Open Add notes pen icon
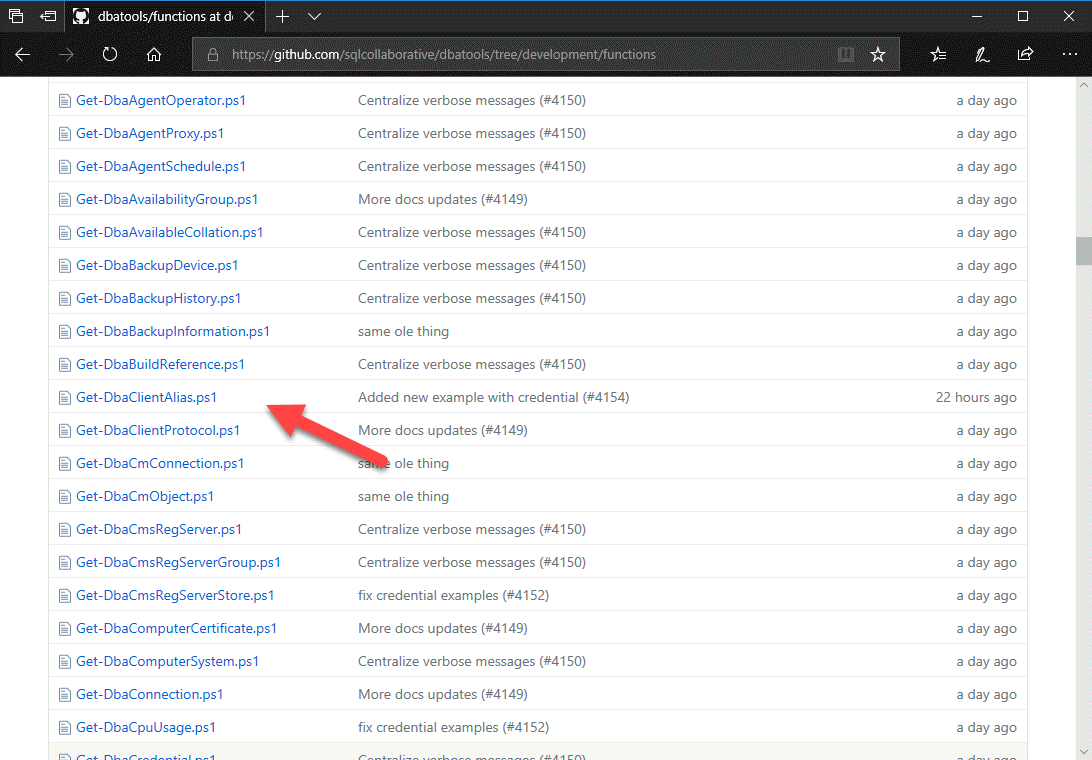This screenshot has height=760, width=1092. point(982,54)
